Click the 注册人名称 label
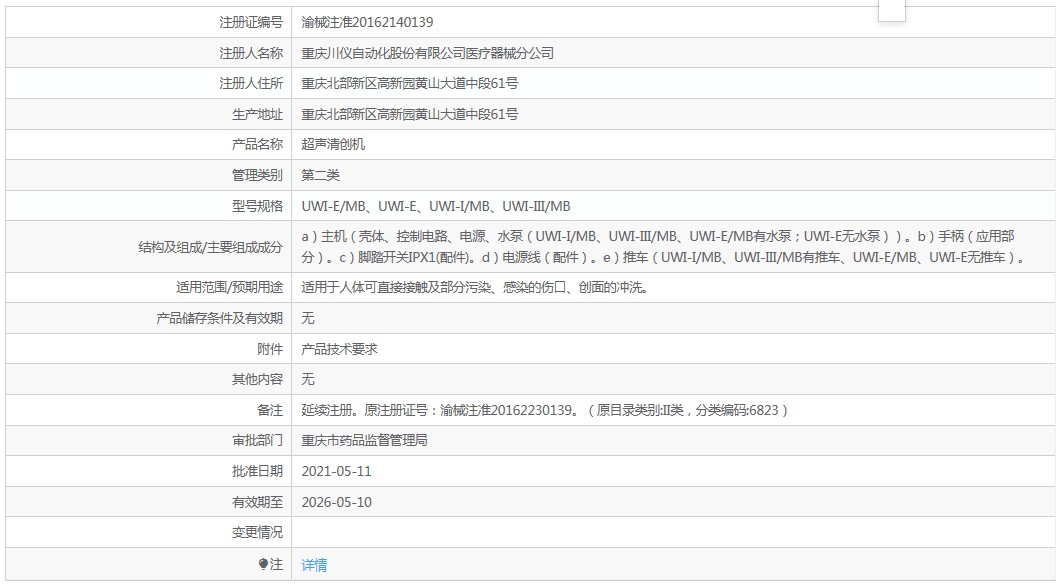Viewport: 1056px width, 585px height. (x=251, y=53)
